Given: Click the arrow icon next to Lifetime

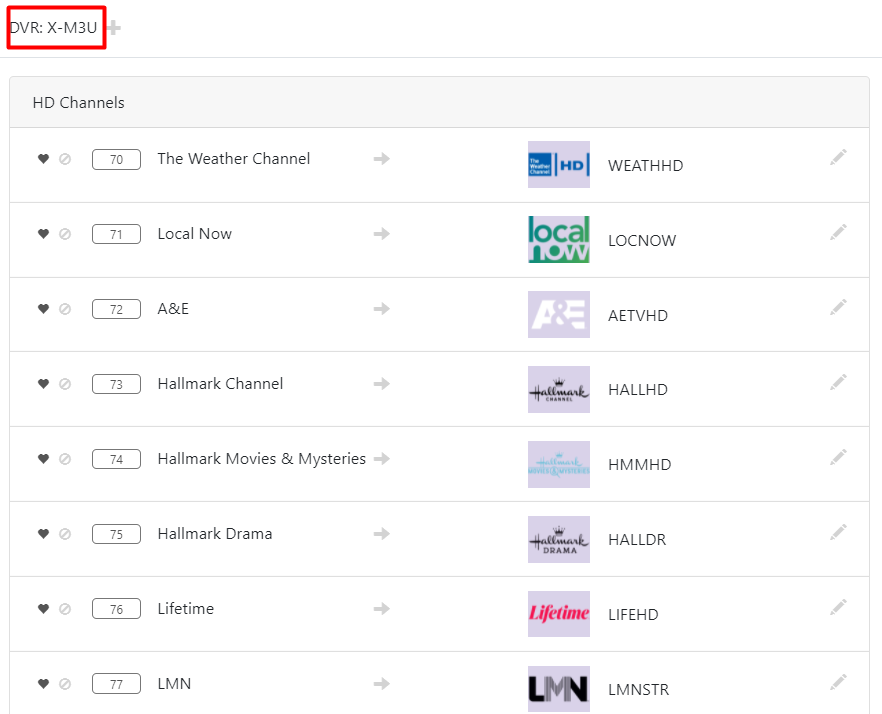Looking at the screenshot, I should tap(381, 609).
